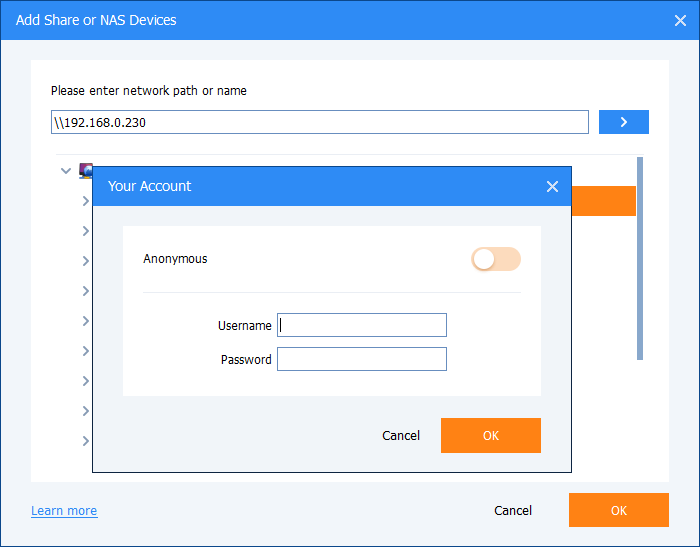Image resolution: width=700 pixels, height=547 pixels.
Task: Collapse the root node of the device tree
Action: coord(66,171)
